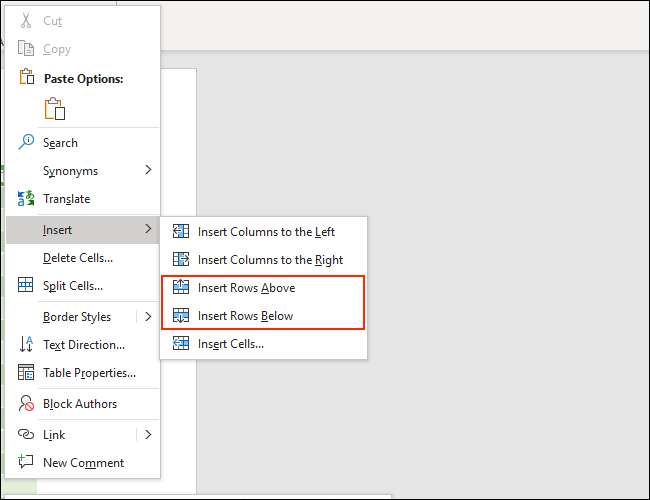Click the Table Properties icon
The width and height of the screenshot is (650, 500).
point(26,373)
